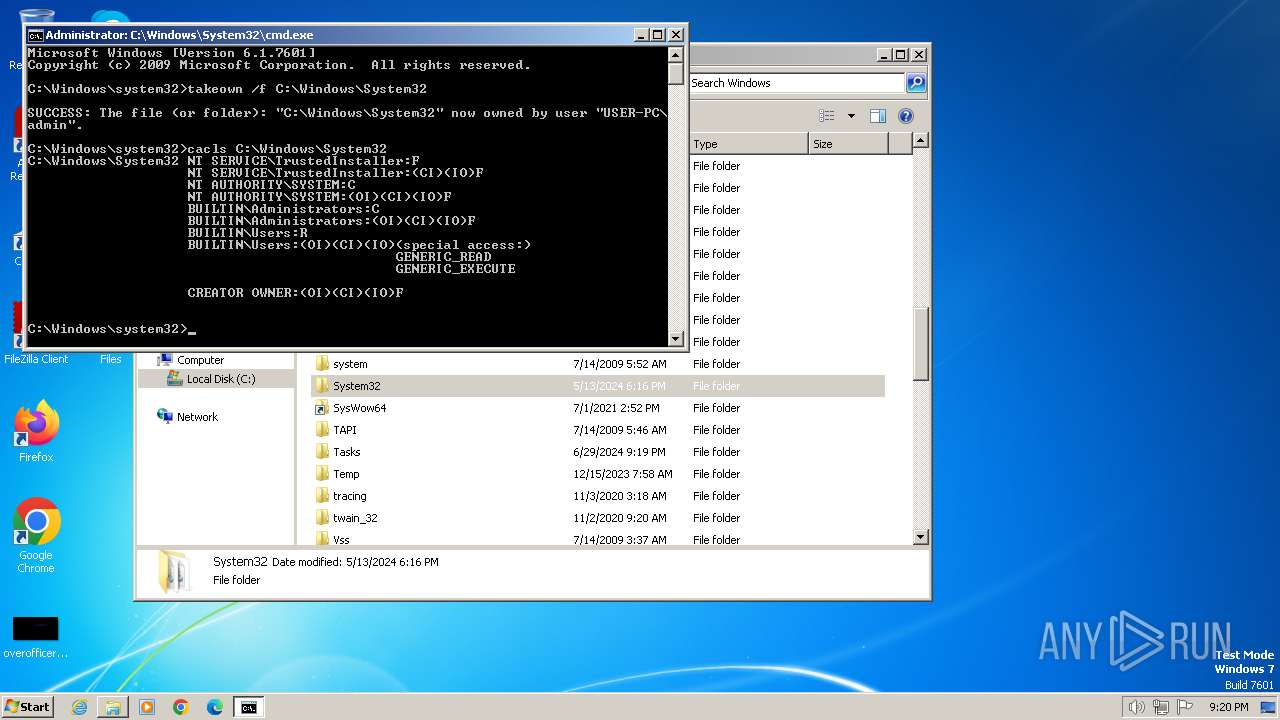1280x720 pixels.
Task: Launch Windows Media Player from the taskbar
Action: [x=147, y=707]
